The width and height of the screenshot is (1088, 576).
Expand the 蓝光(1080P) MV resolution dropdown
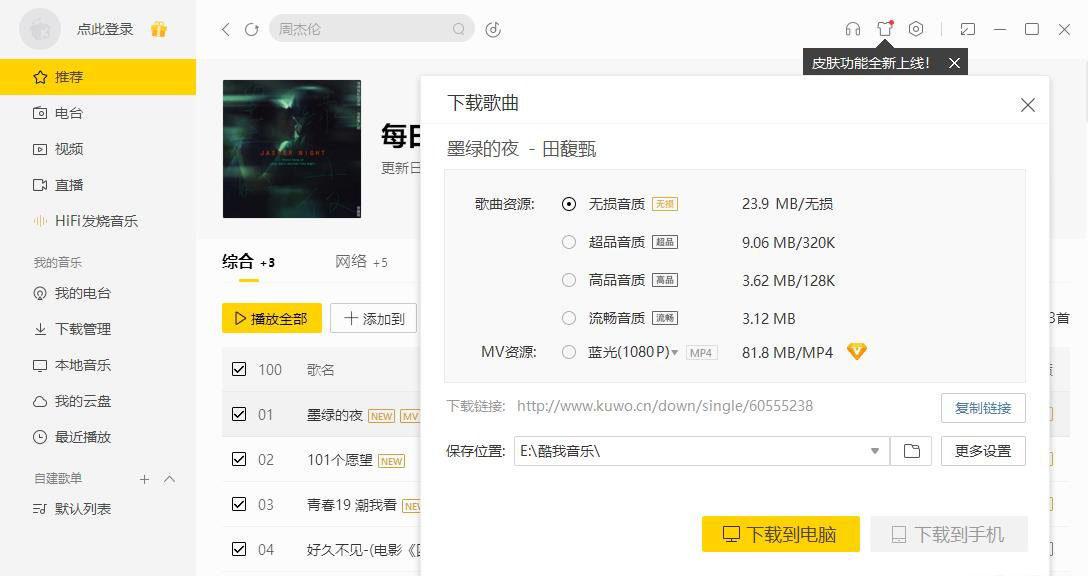click(674, 353)
